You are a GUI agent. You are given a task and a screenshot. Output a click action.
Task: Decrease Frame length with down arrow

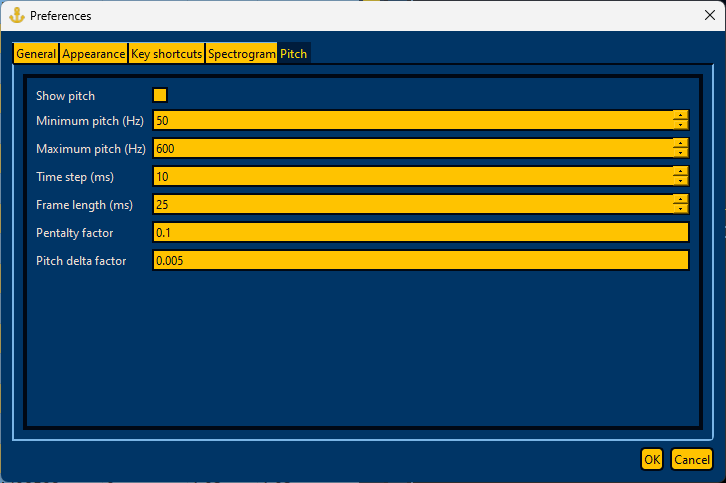pos(680,209)
